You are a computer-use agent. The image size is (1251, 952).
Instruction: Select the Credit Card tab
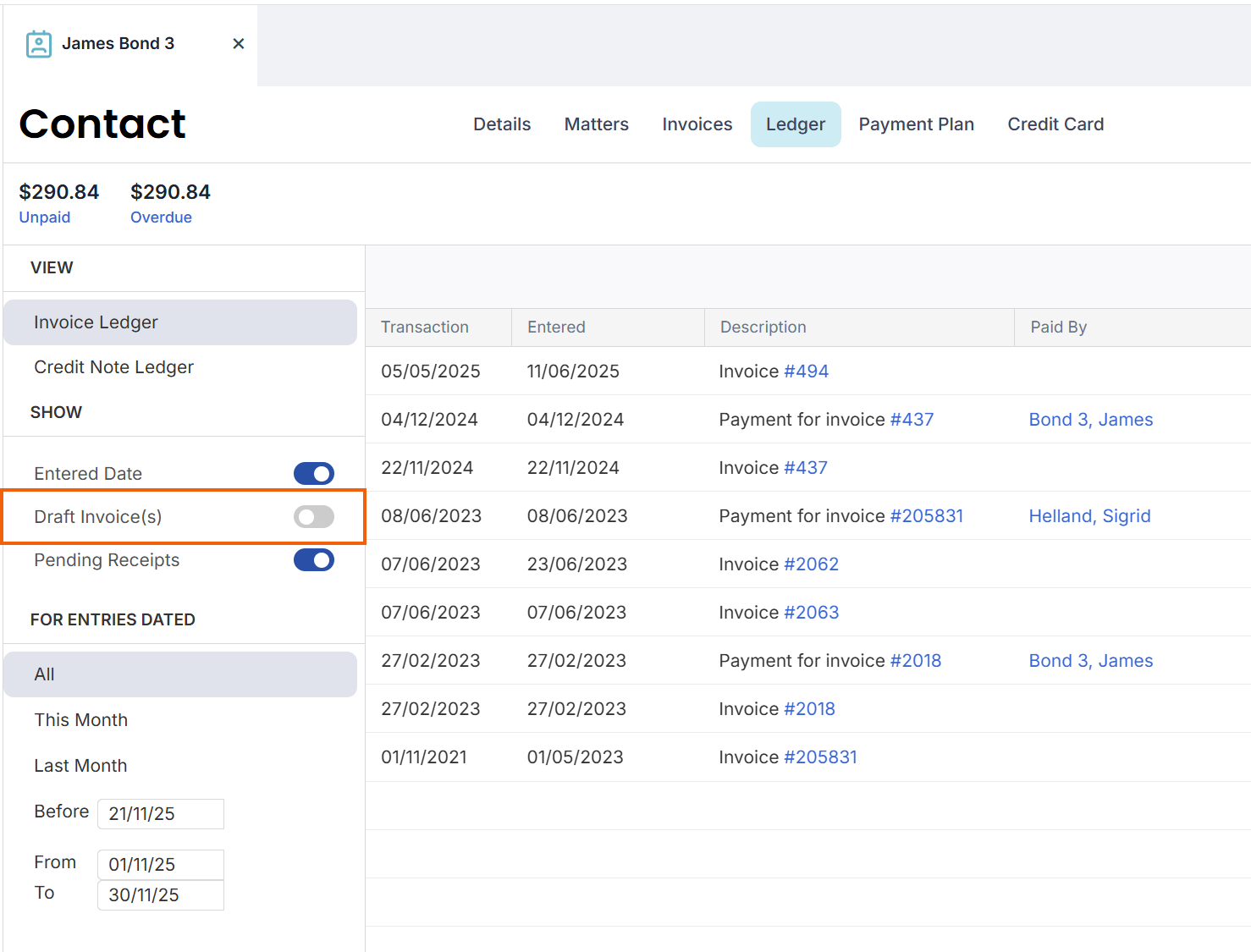pos(1055,124)
